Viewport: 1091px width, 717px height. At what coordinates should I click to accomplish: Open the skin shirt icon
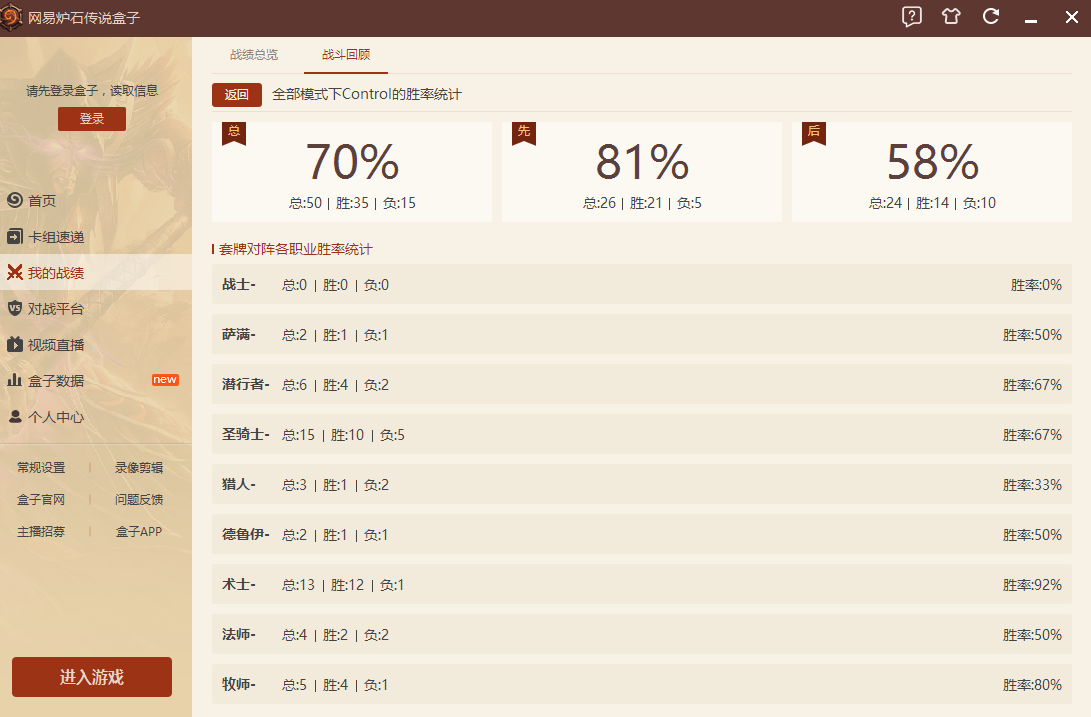951,16
